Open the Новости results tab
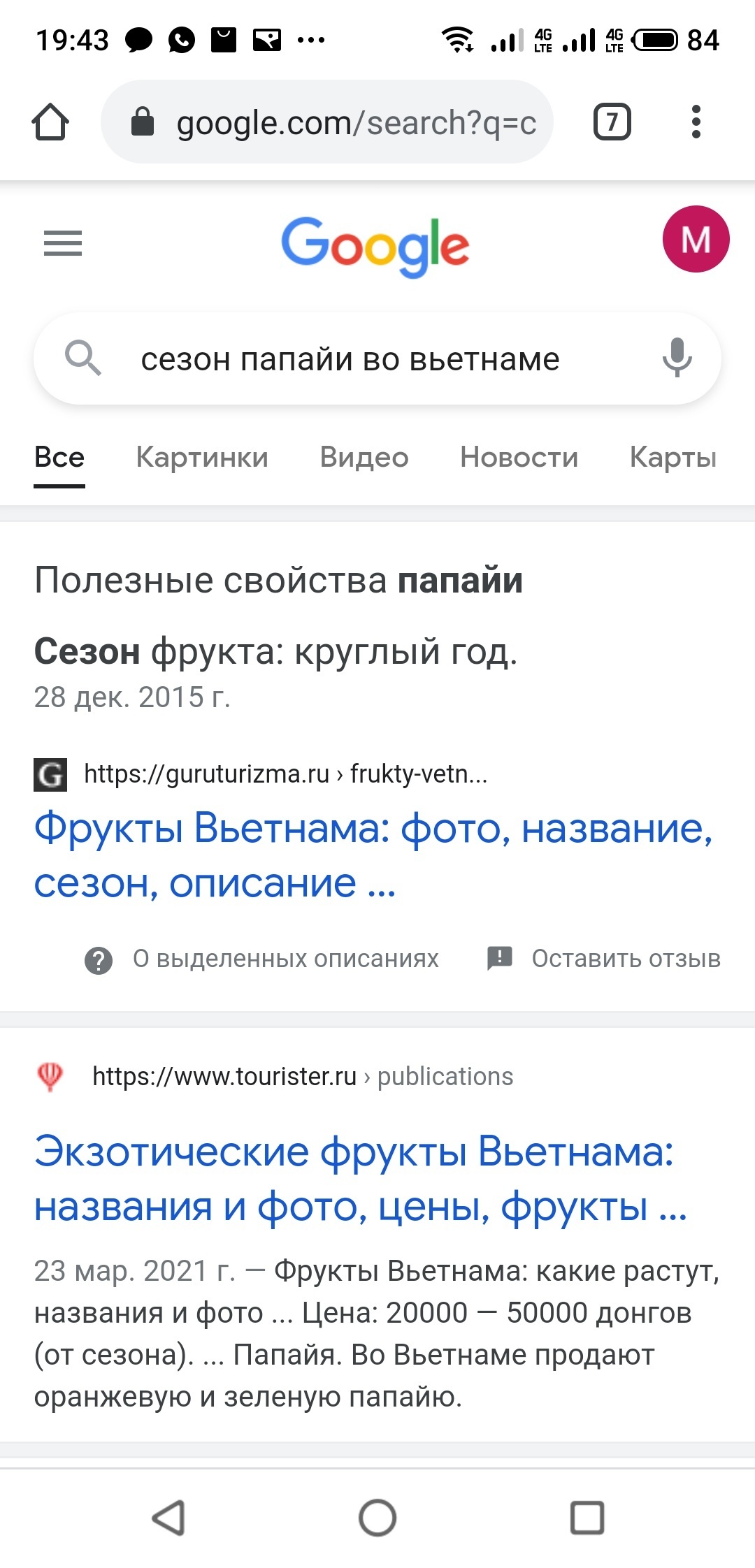Screen dimensions: 755x1568 pyautogui.click(x=519, y=458)
